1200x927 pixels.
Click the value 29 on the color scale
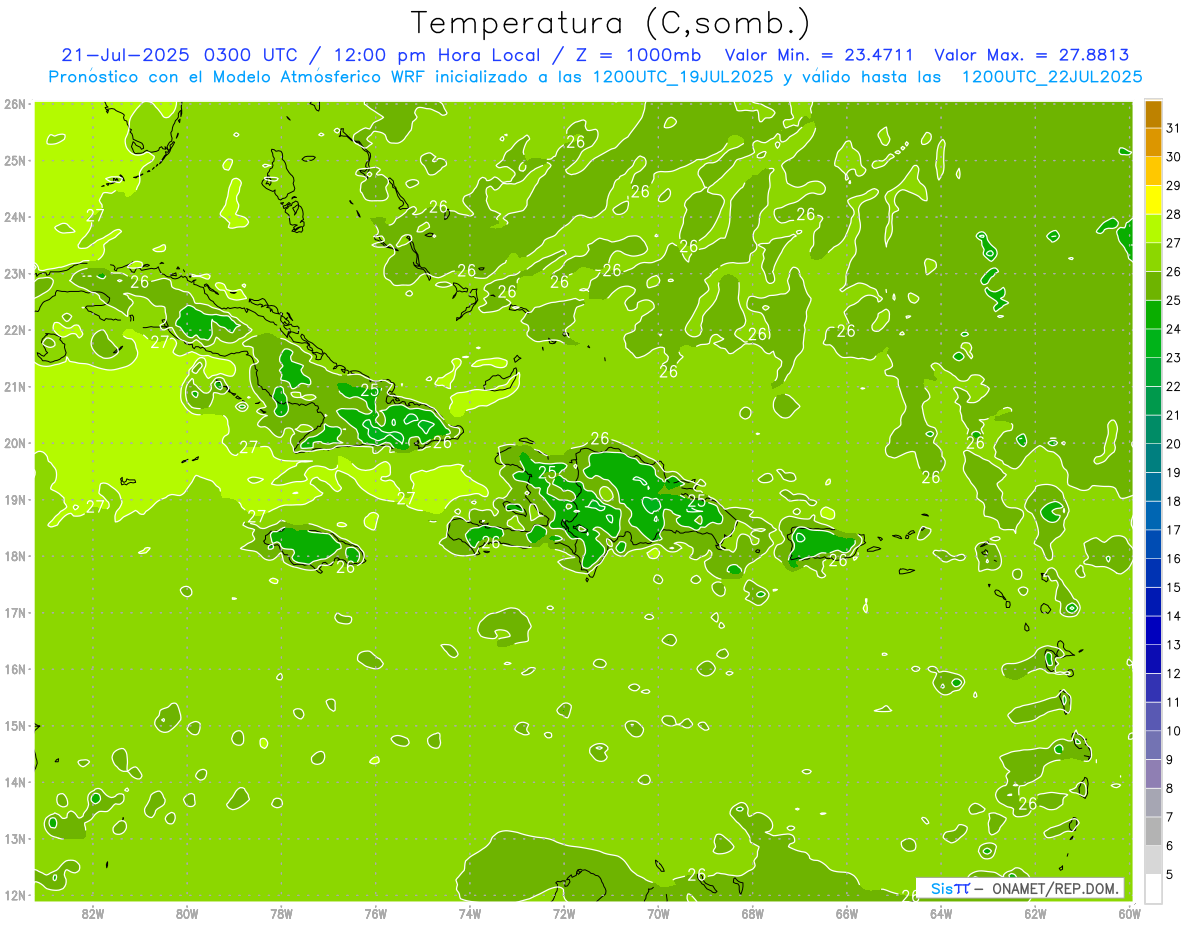tap(1174, 186)
